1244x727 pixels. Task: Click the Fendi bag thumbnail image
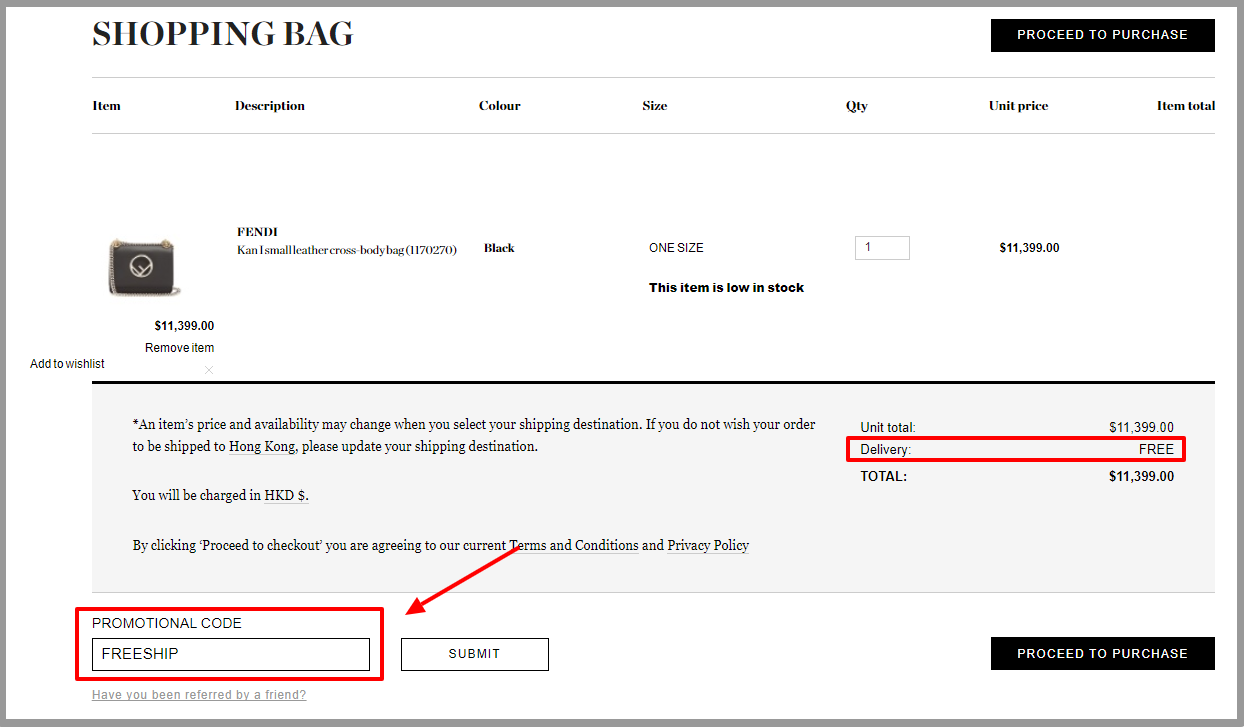click(x=146, y=266)
